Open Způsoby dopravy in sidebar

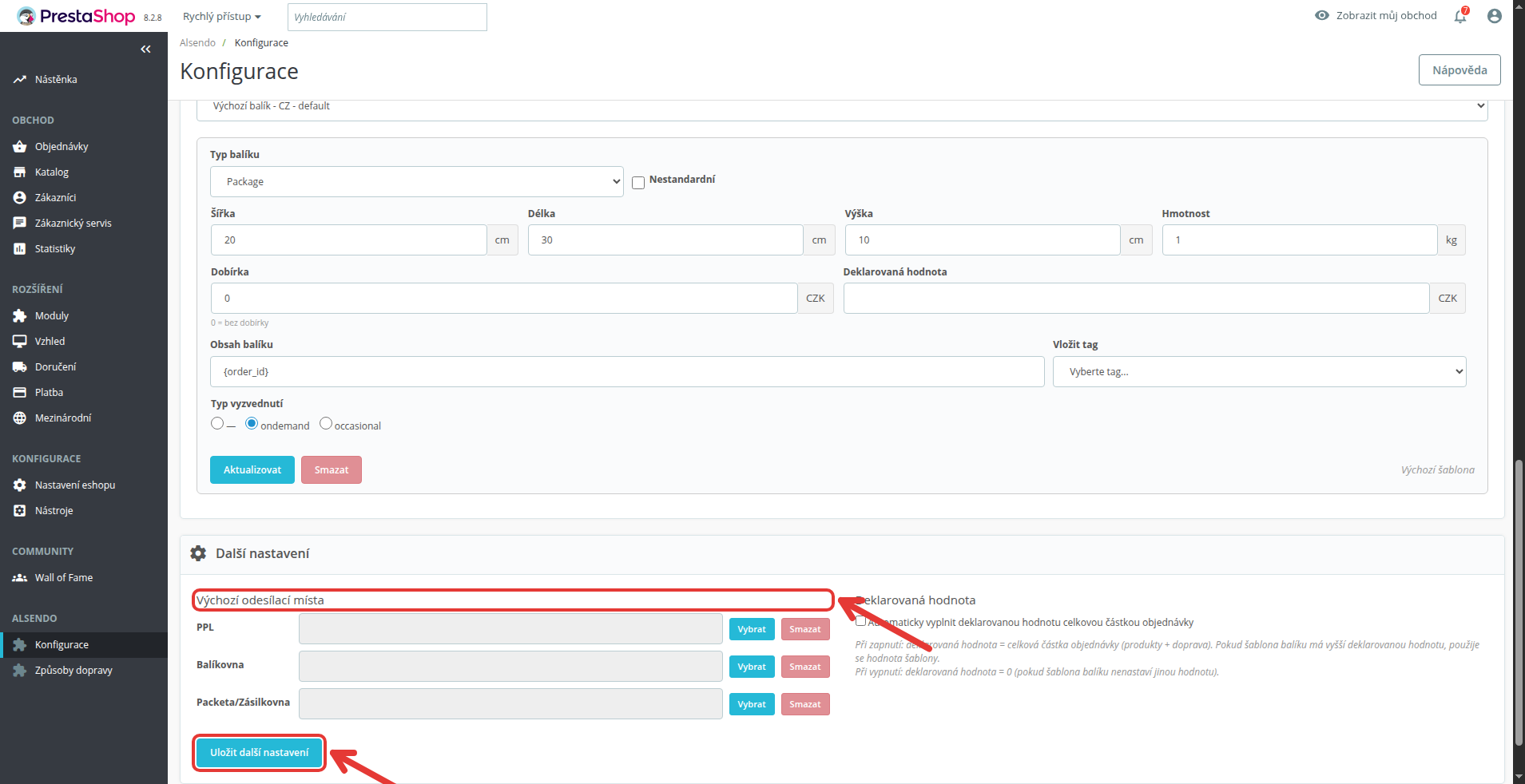click(x=73, y=671)
